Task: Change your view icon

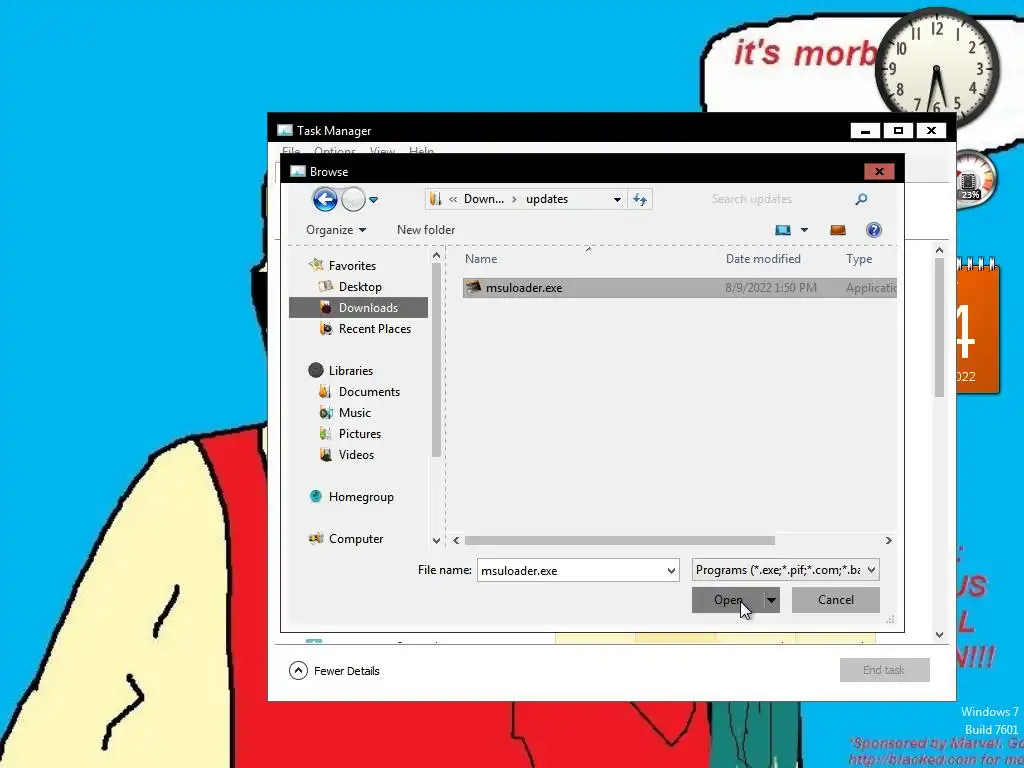Action: click(782, 230)
